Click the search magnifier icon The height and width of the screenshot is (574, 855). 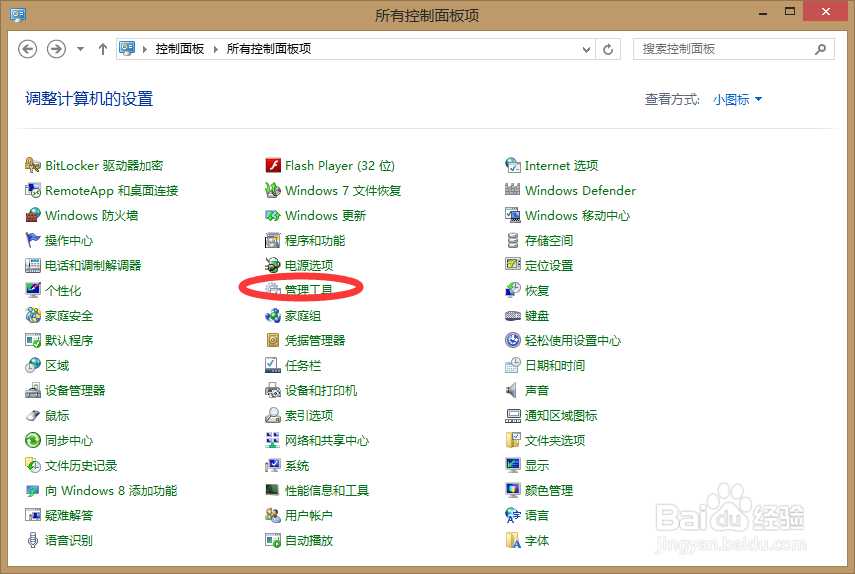(x=820, y=49)
